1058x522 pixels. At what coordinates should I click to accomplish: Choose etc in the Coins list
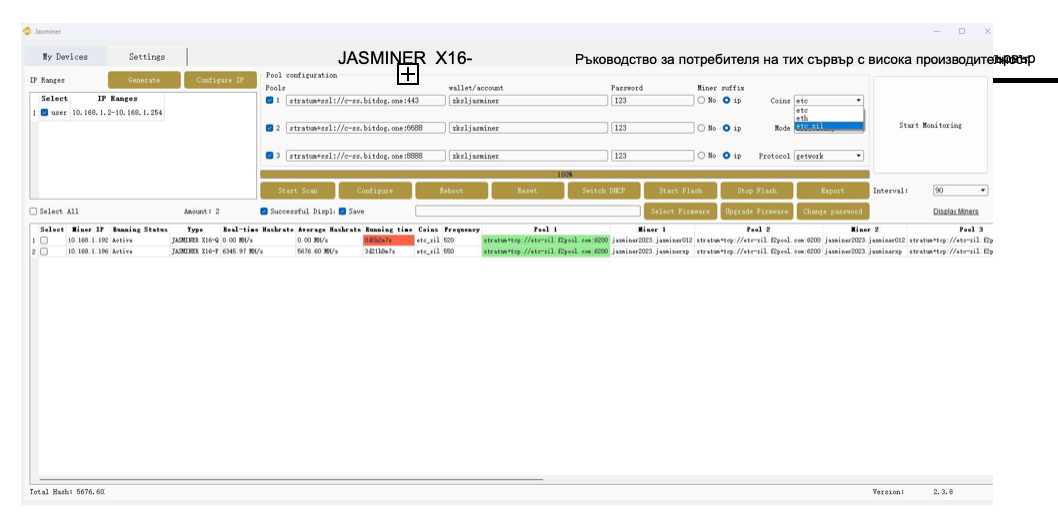tap(829, 110)
